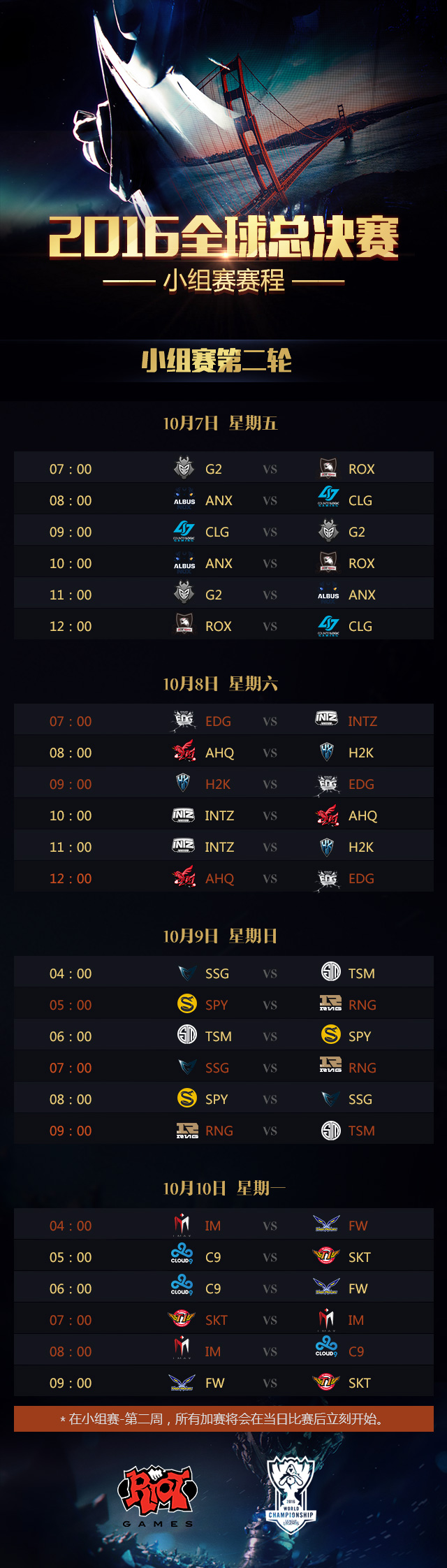
Task: Click the orange tiebreaker notice banner
Action: (x=223, y=1419)
